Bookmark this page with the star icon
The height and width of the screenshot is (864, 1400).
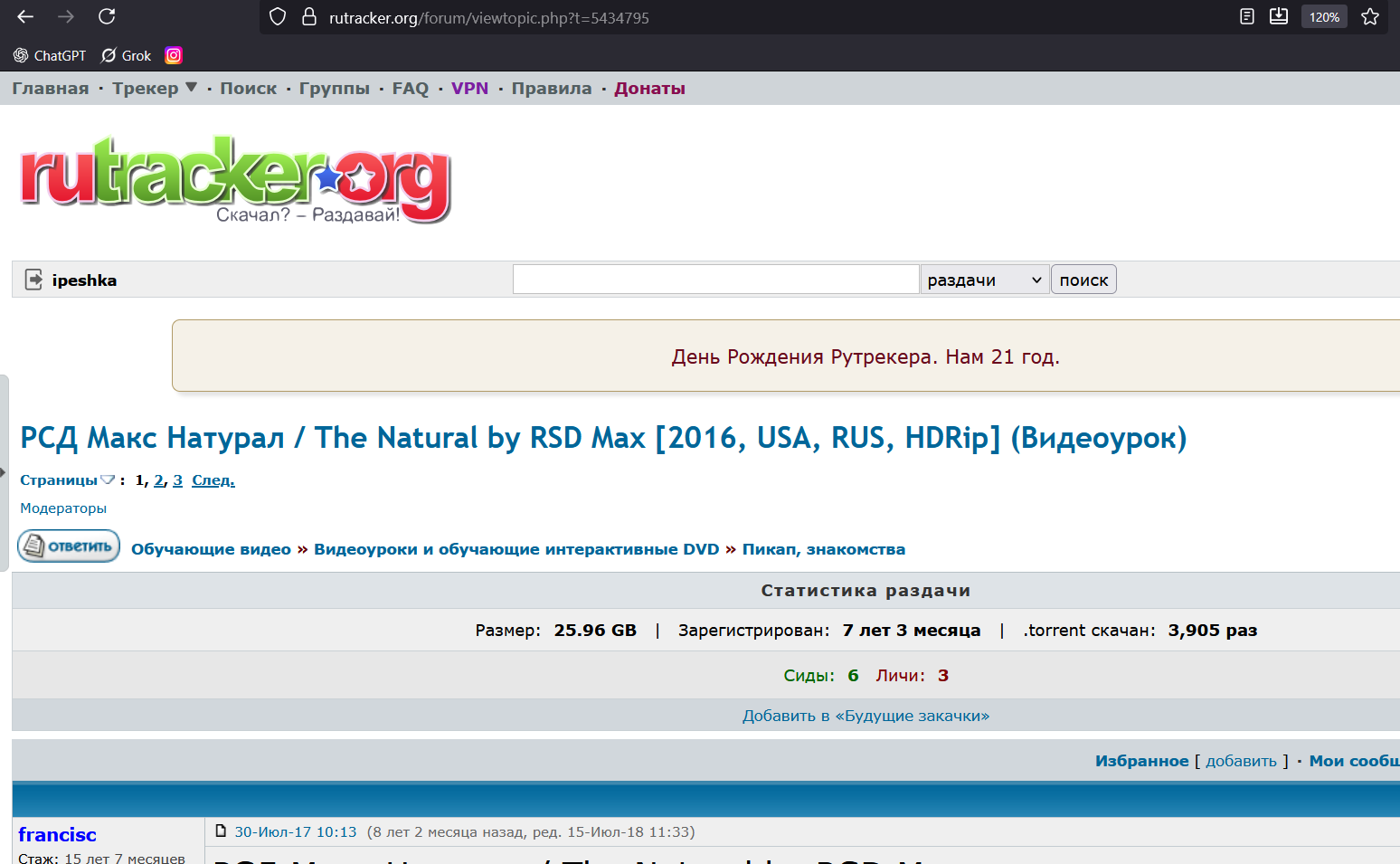(x=1370, y=16)
